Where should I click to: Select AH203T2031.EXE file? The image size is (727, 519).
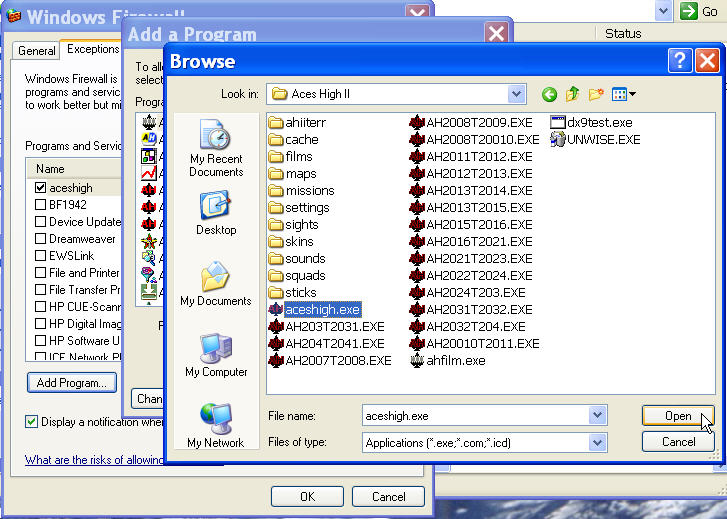tap(326, 327)
